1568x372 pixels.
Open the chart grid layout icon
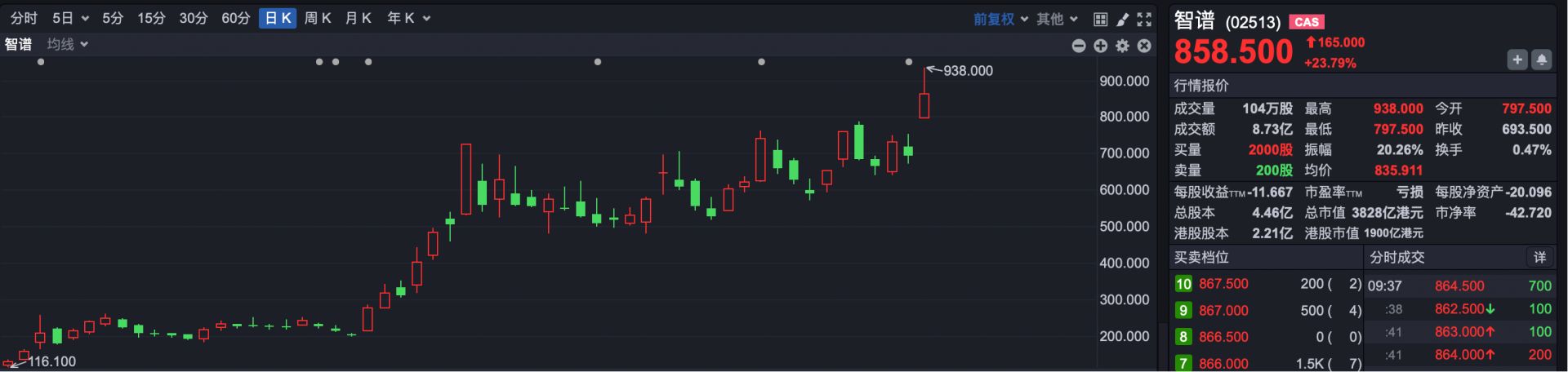coord(1100,19)
